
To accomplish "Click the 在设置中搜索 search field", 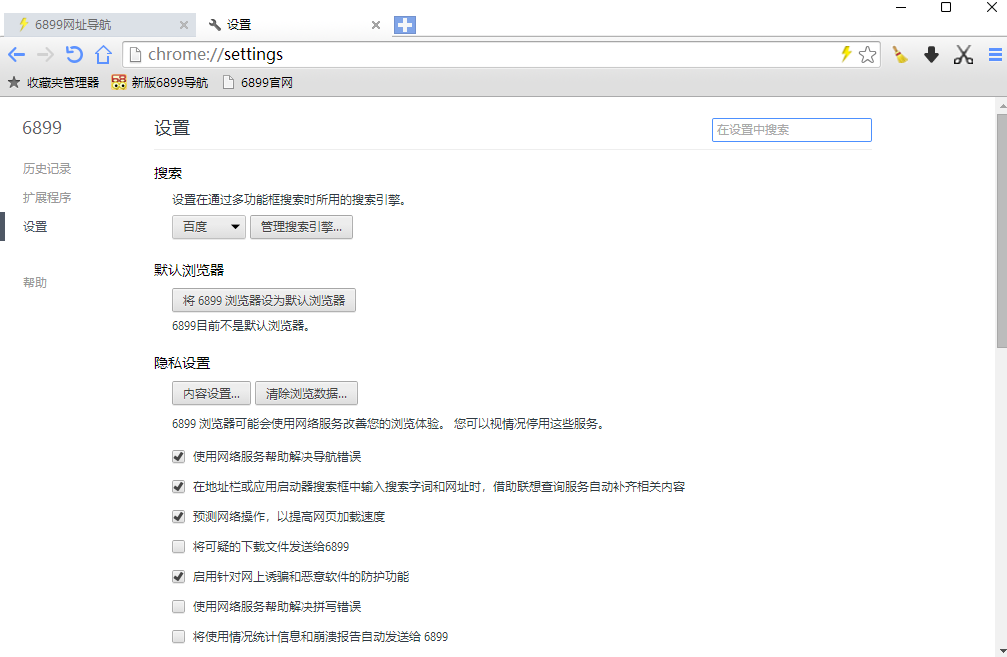I will pyautogui.click(x=791, y=130).
